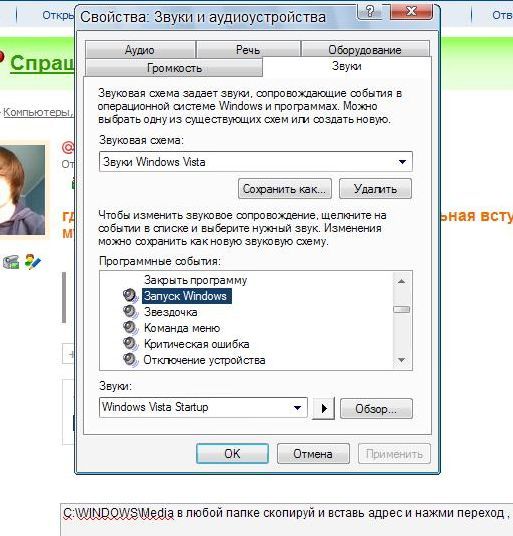Click the Сохранить как... button
This screenshot has width=513, height=536.
click(284, 189)
